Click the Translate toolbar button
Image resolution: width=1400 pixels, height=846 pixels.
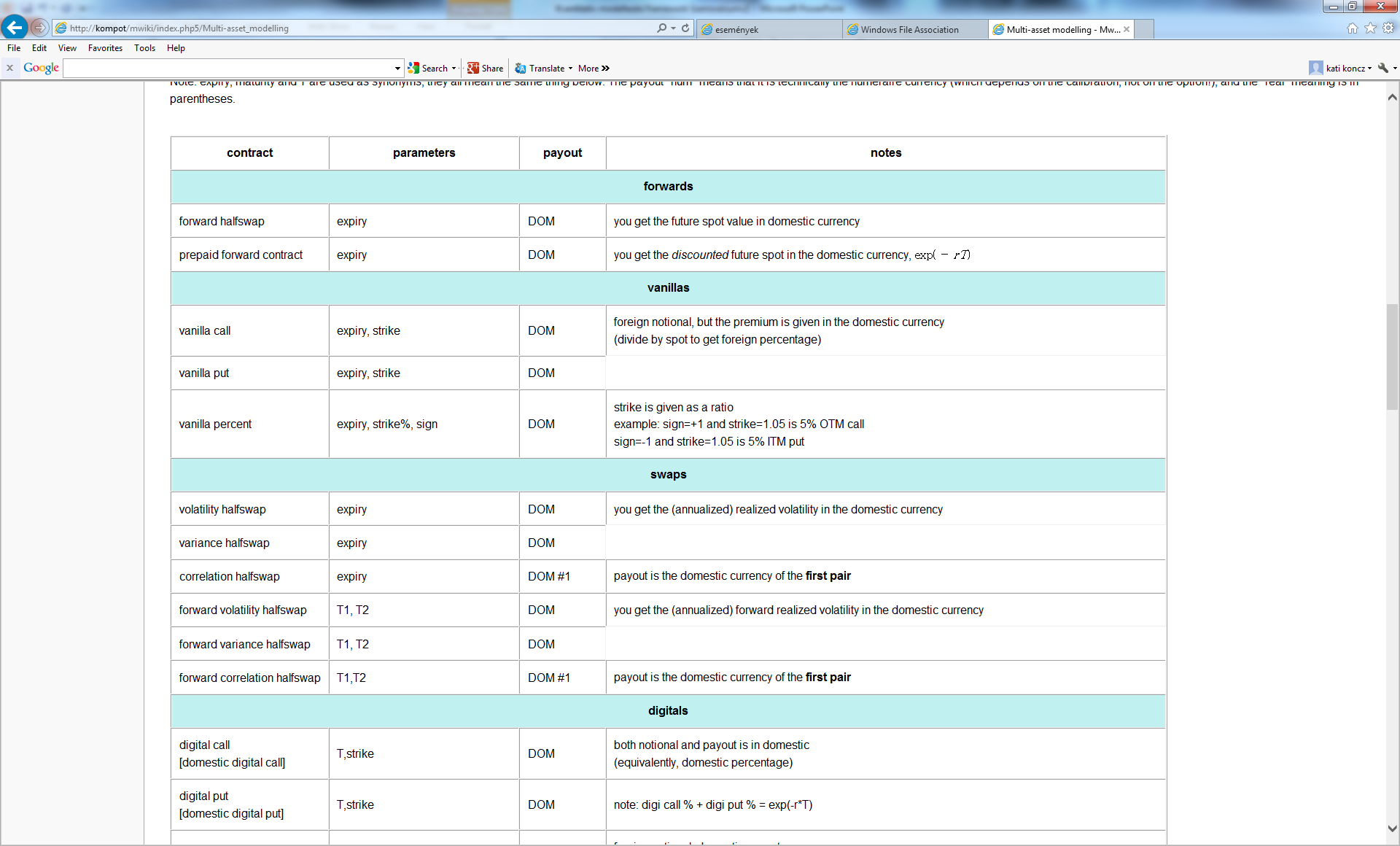[x=540, y=68]
